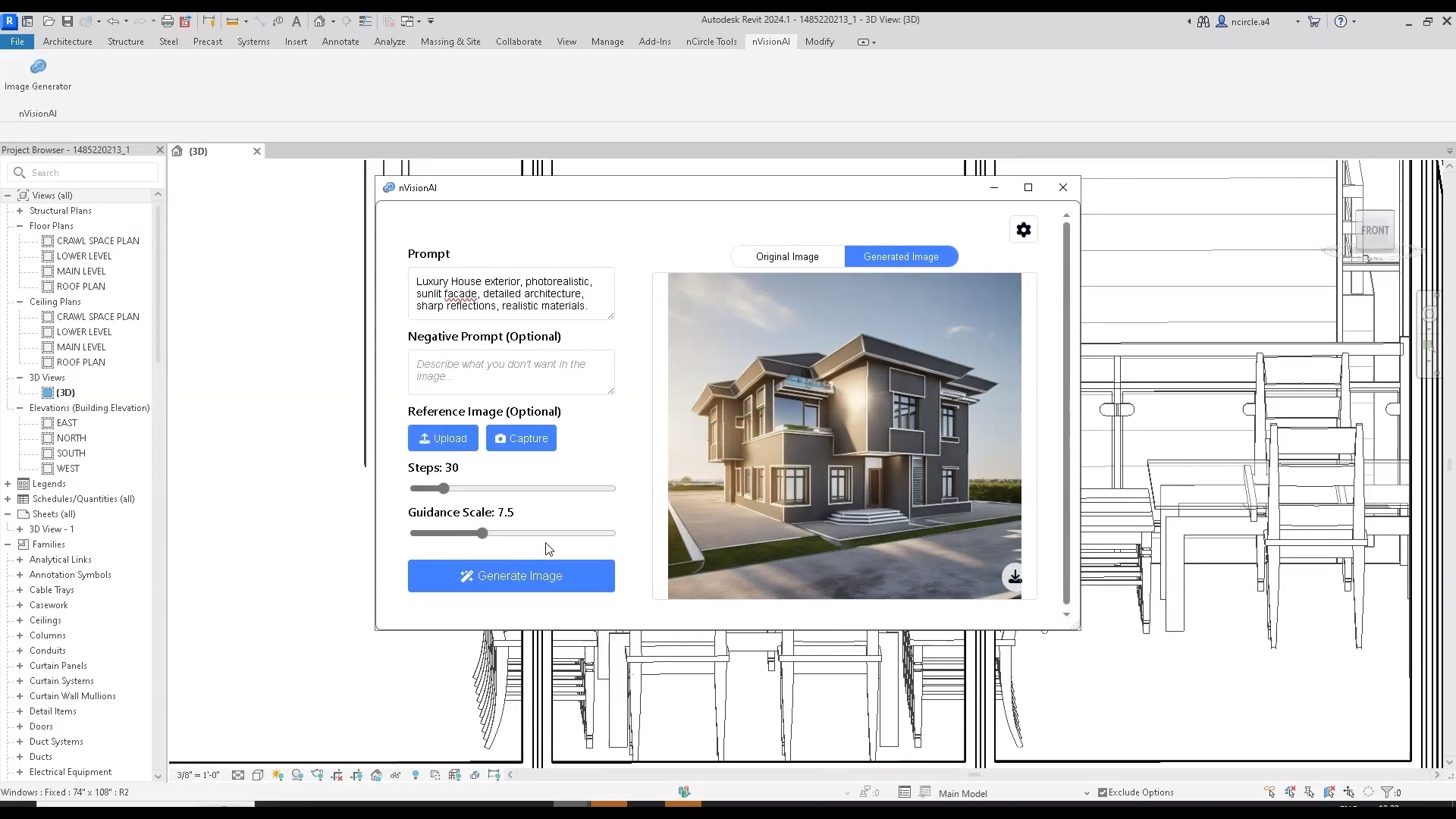Download the generated house image
Screen dimensions: 1456x819
[1015, 577]
